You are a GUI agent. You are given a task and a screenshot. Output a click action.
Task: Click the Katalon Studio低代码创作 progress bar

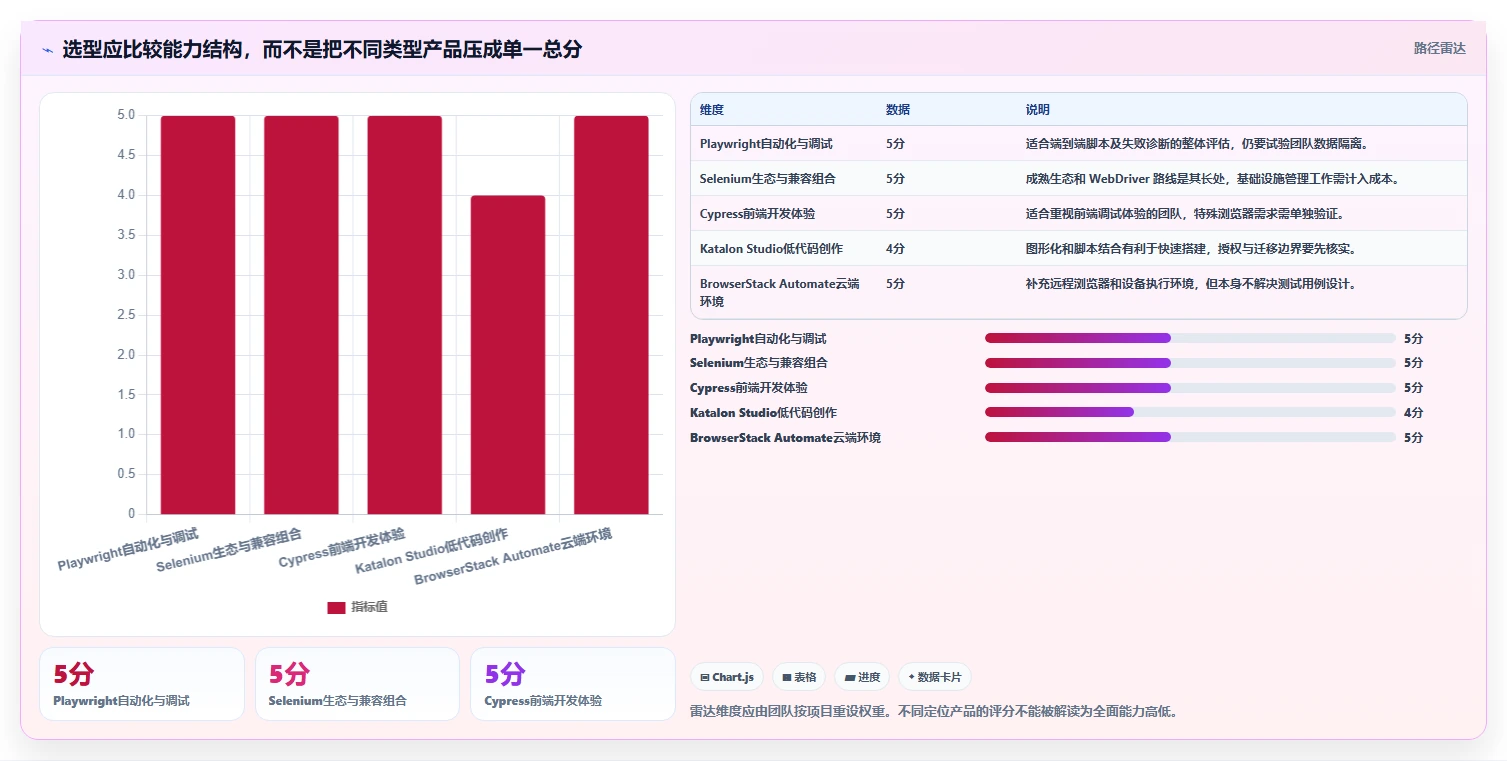[1190, 412]
